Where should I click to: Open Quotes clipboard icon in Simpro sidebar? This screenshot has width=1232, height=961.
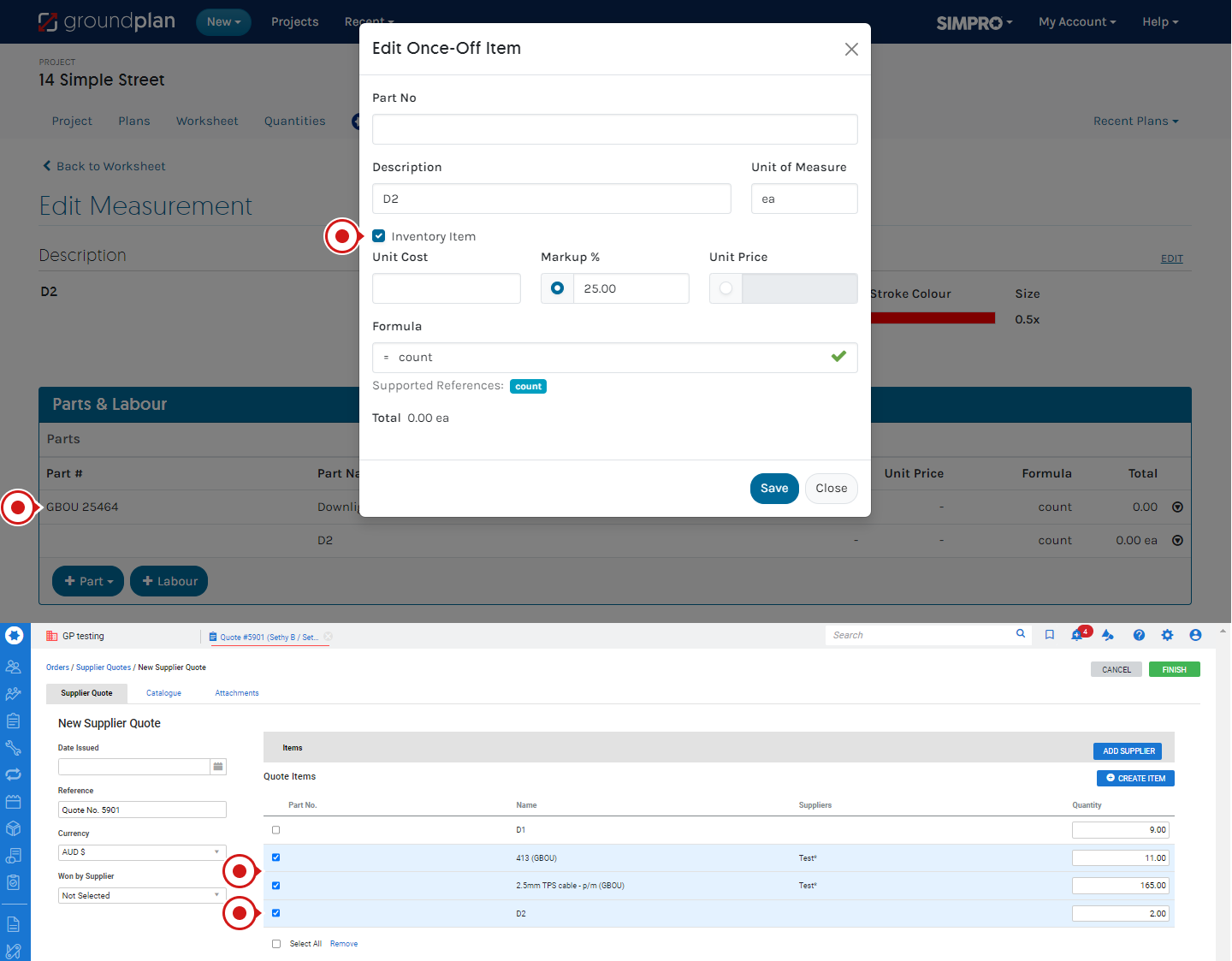[14, 721]
